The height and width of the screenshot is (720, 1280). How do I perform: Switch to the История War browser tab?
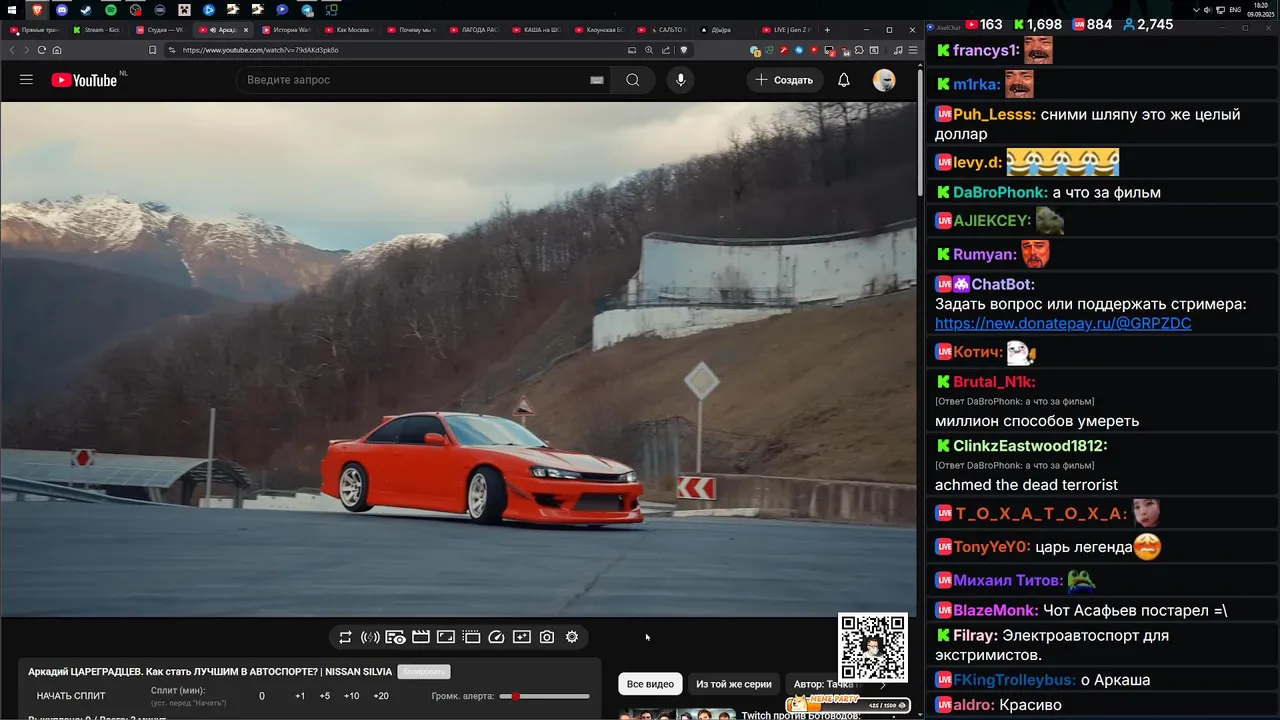(x=285, y=30)
